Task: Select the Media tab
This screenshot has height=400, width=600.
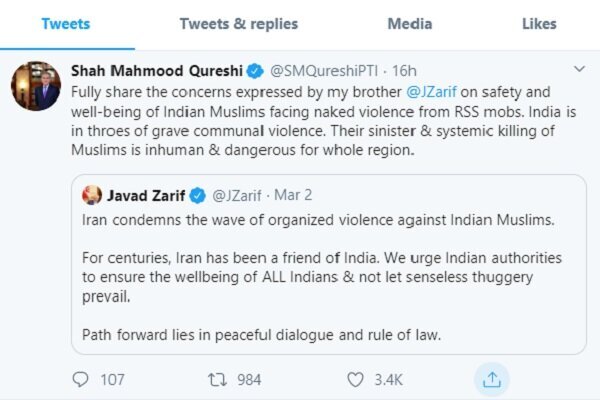Action: coord(409,23)
